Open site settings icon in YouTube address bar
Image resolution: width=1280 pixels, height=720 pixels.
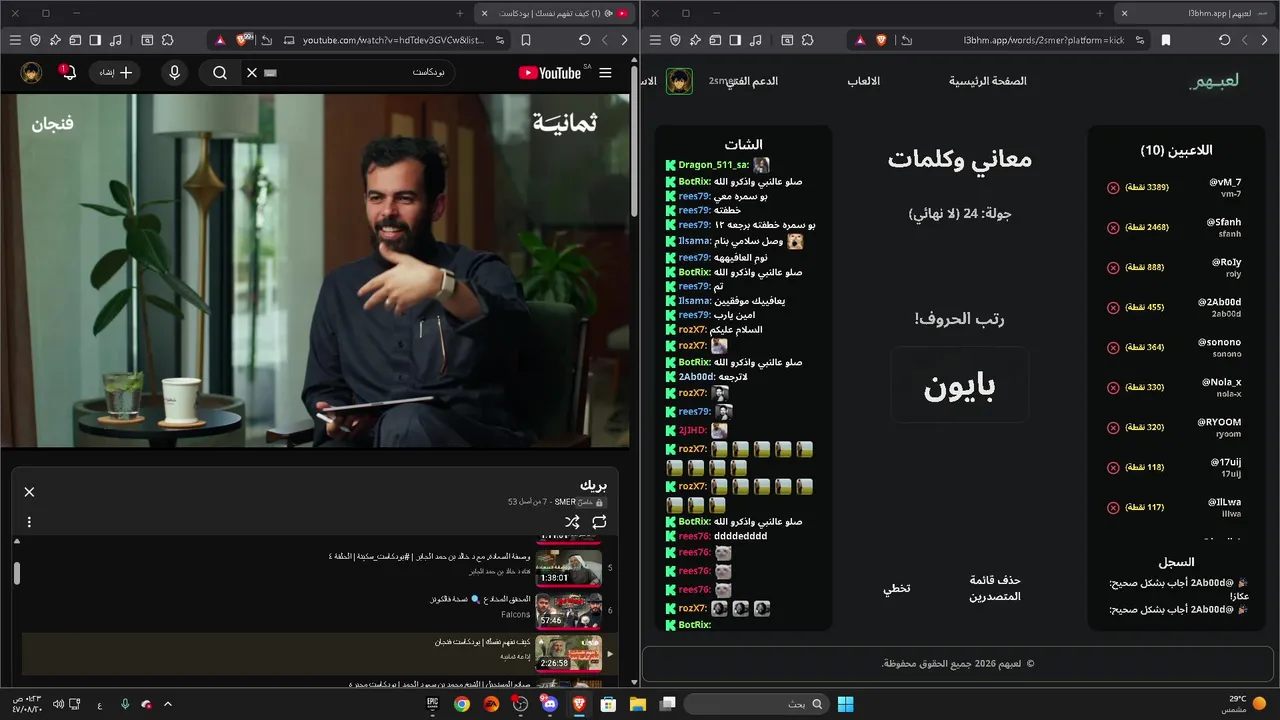pos(500,40)
